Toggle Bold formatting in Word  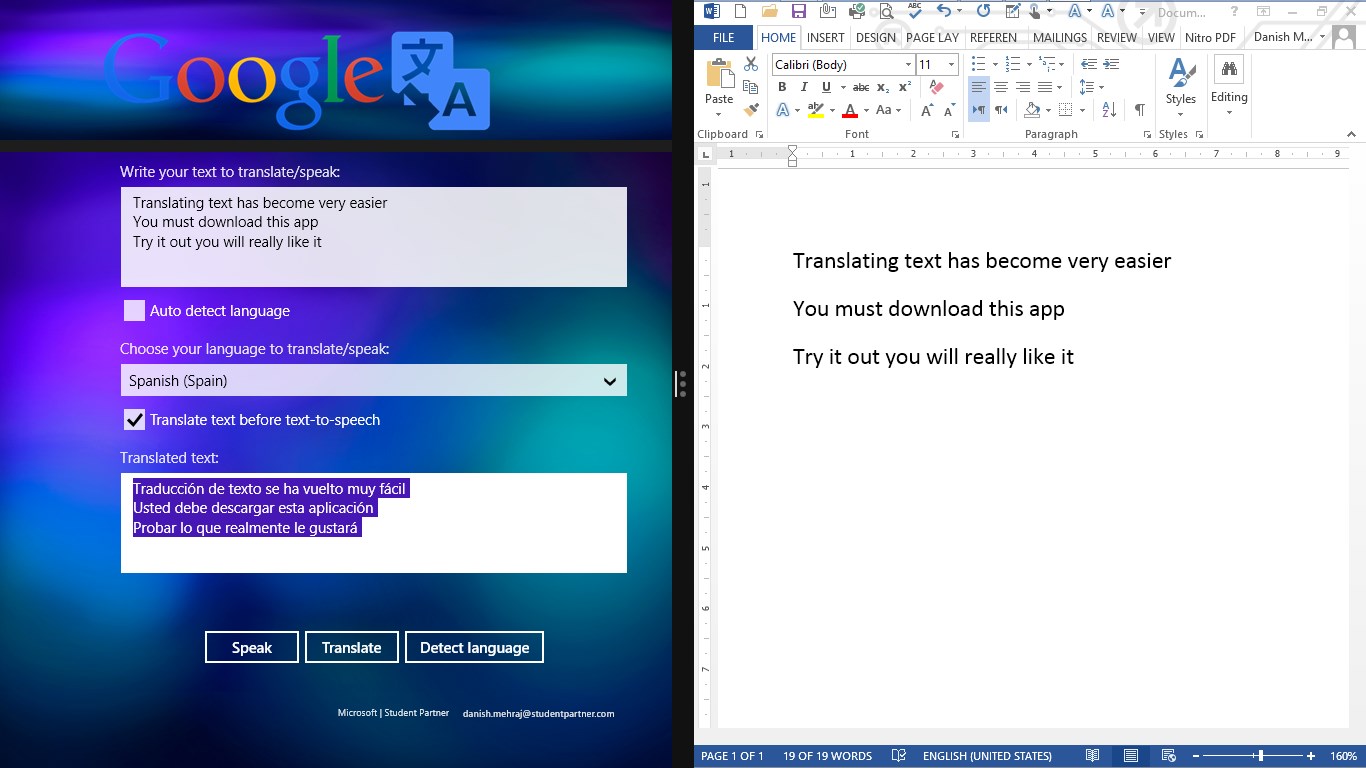(782, 87)
